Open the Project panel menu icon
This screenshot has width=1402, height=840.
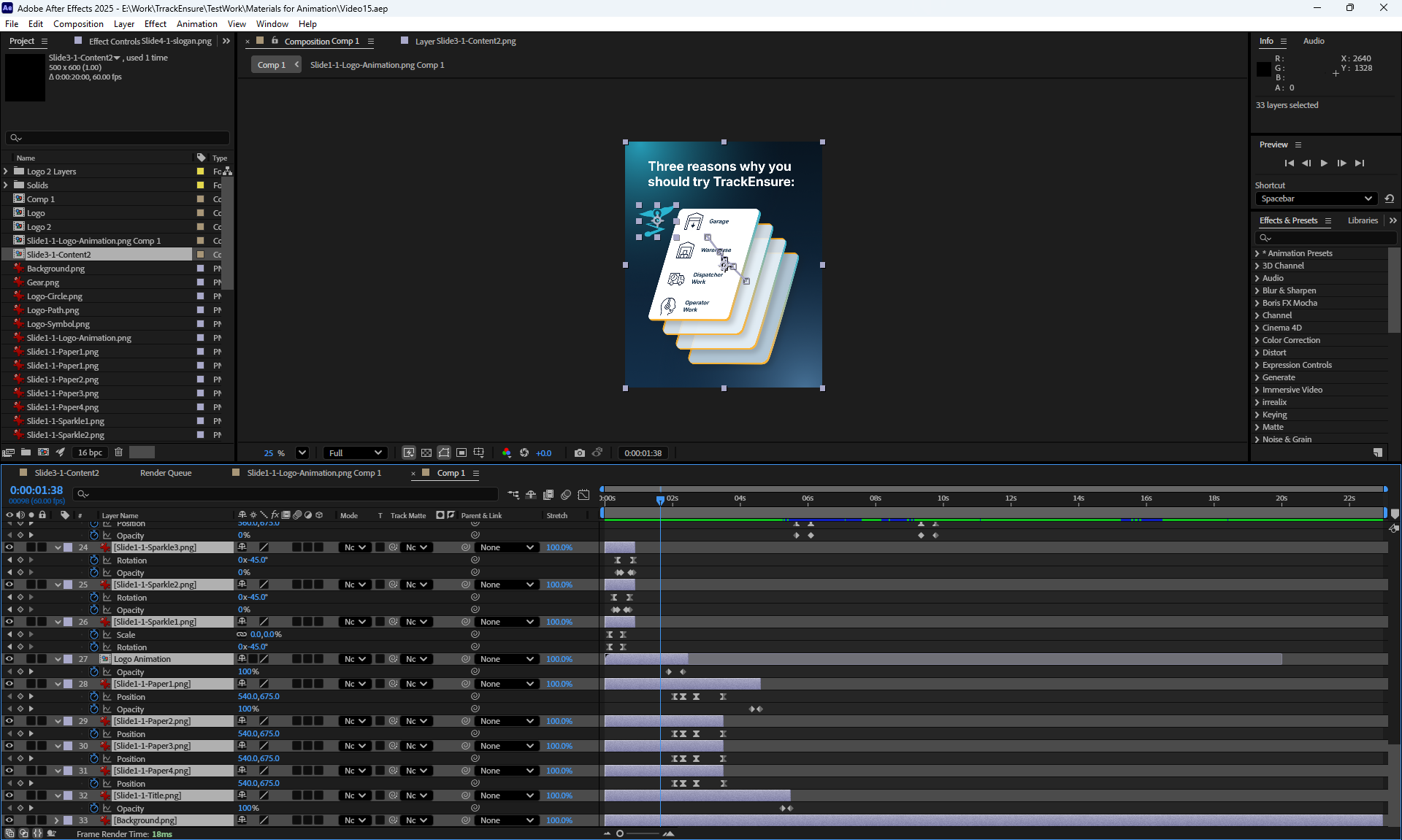(x=45, y=42)
